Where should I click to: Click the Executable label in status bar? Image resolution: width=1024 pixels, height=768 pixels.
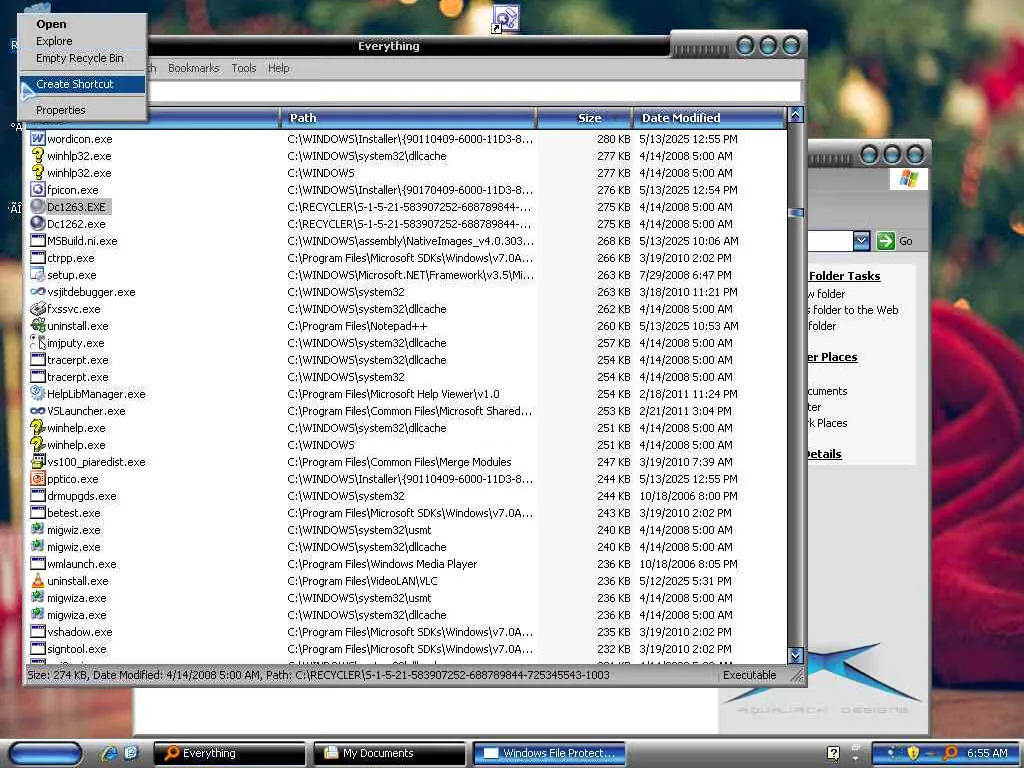(x=749, y=675)
